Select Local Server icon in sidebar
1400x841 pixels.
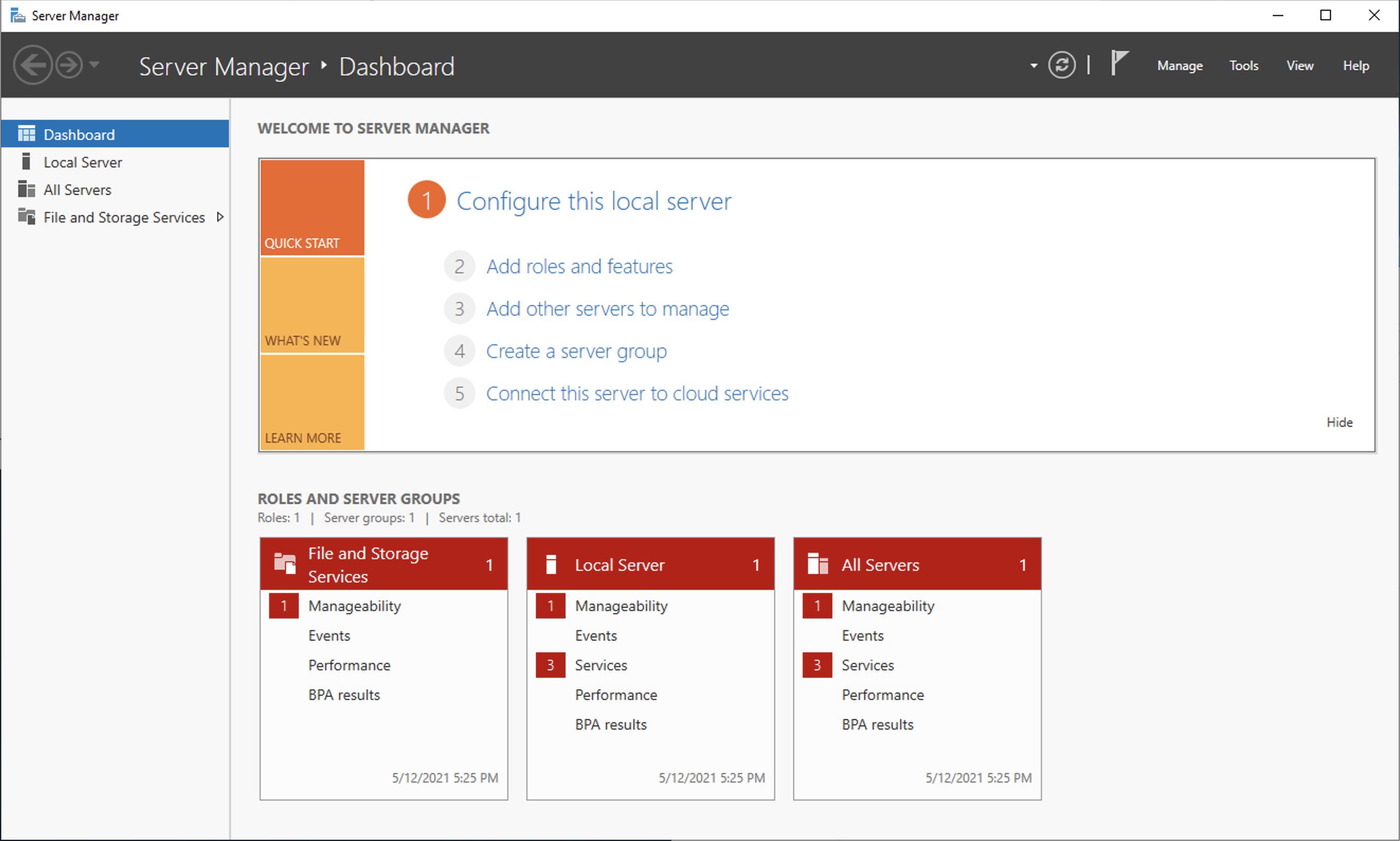coord(26,162)
